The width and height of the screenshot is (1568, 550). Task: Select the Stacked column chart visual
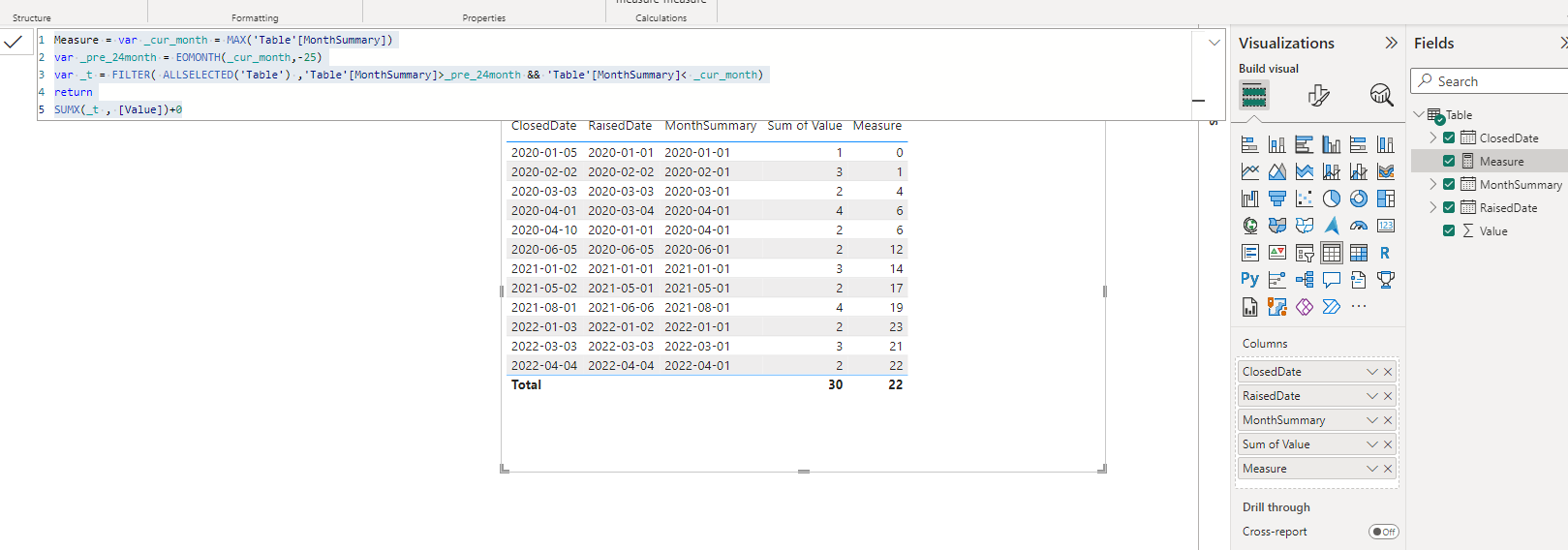1277,144
